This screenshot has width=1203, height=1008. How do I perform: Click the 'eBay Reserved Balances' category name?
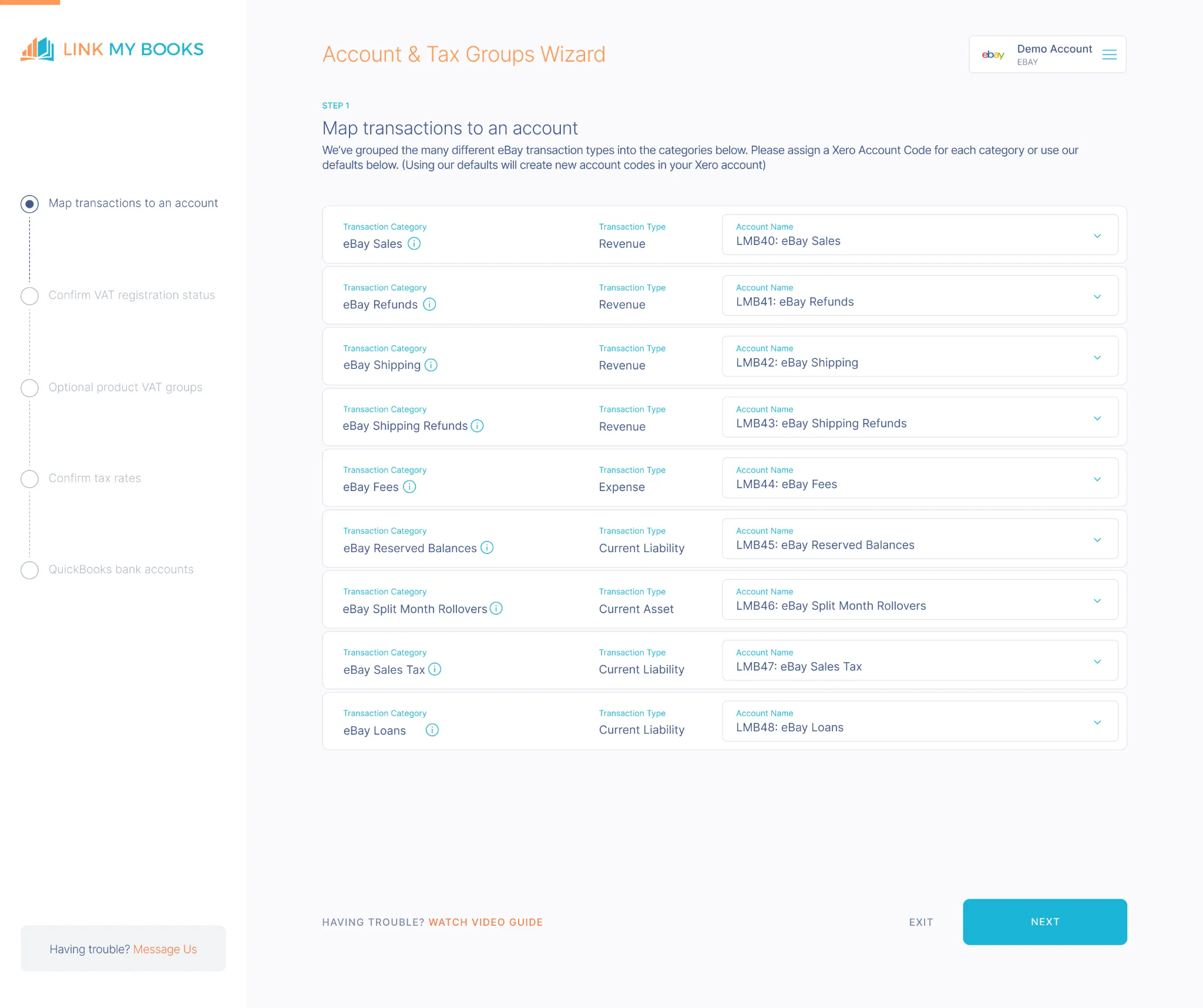point(410,548)
